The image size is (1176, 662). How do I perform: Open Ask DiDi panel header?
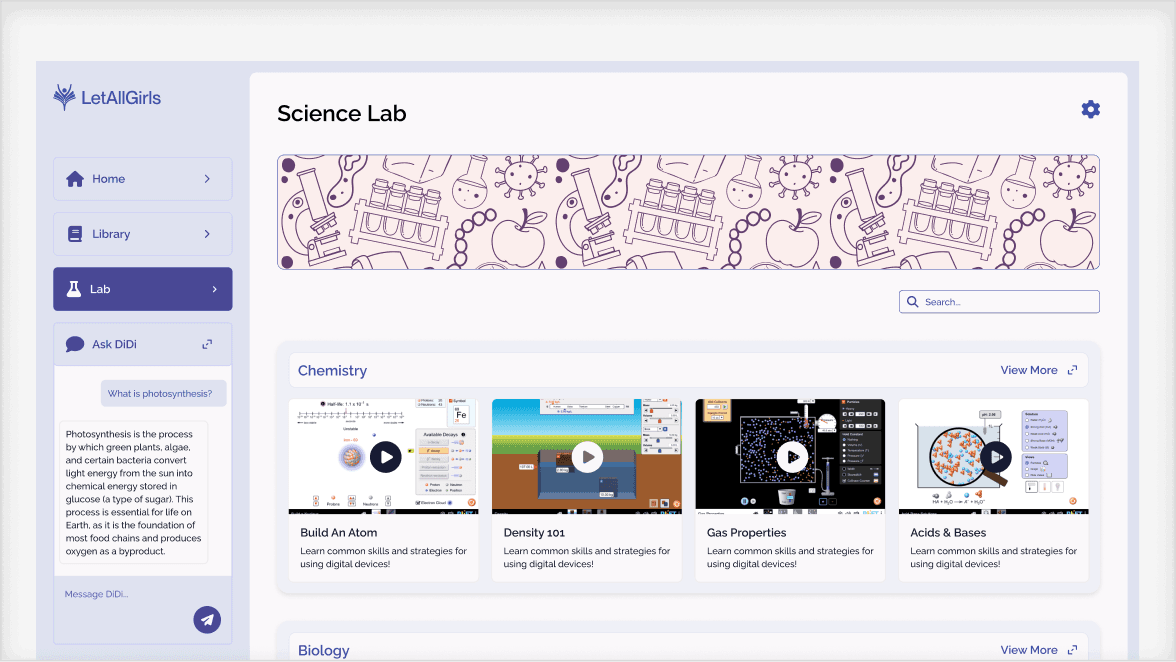[142, 344]
